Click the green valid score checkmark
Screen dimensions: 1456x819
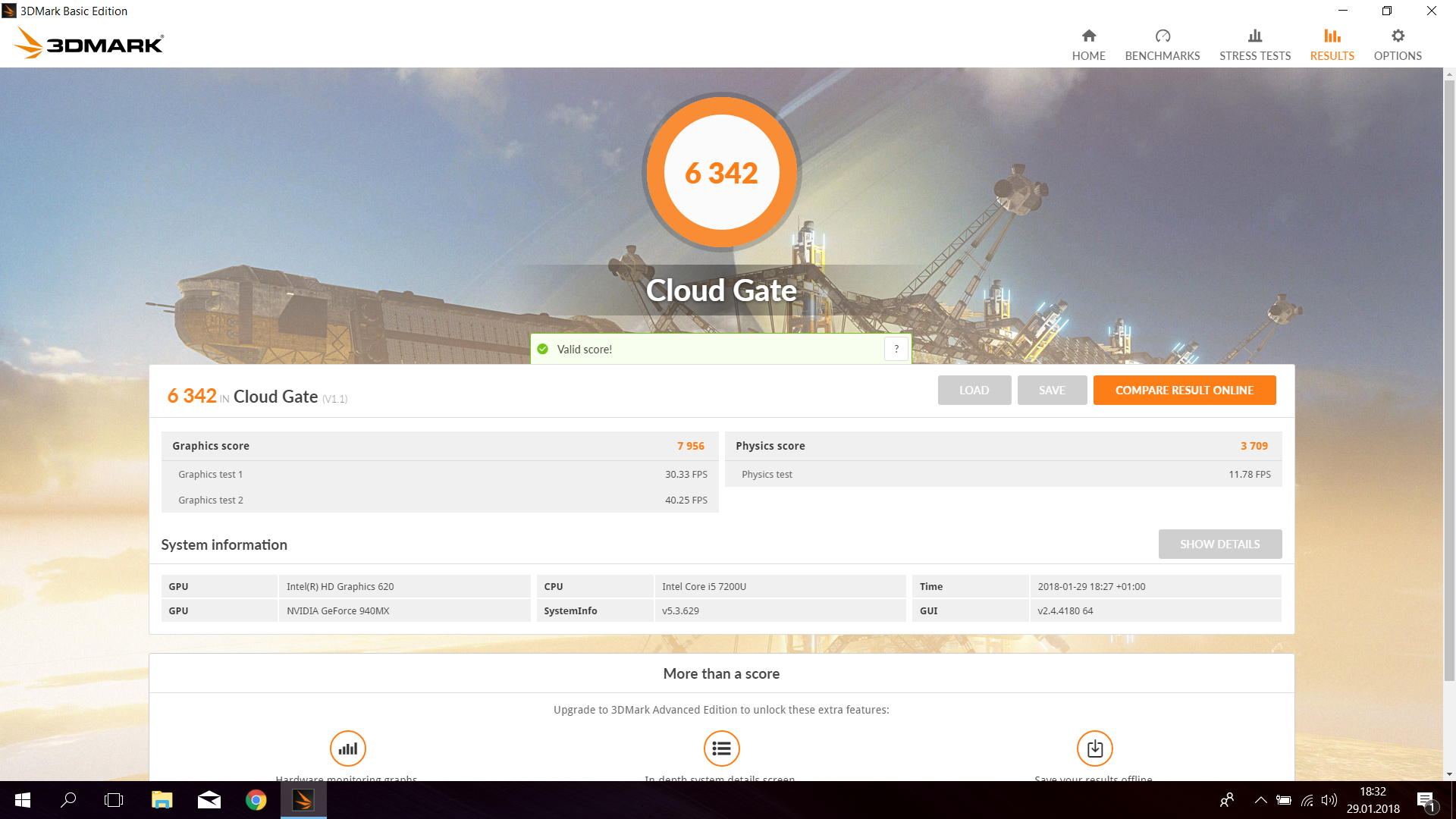pyautogui.click(x=542, y=349)
